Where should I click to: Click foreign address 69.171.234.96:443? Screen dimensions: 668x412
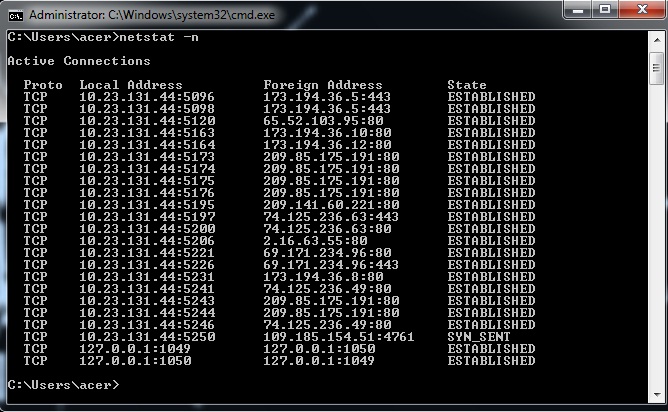coord(331,265)
